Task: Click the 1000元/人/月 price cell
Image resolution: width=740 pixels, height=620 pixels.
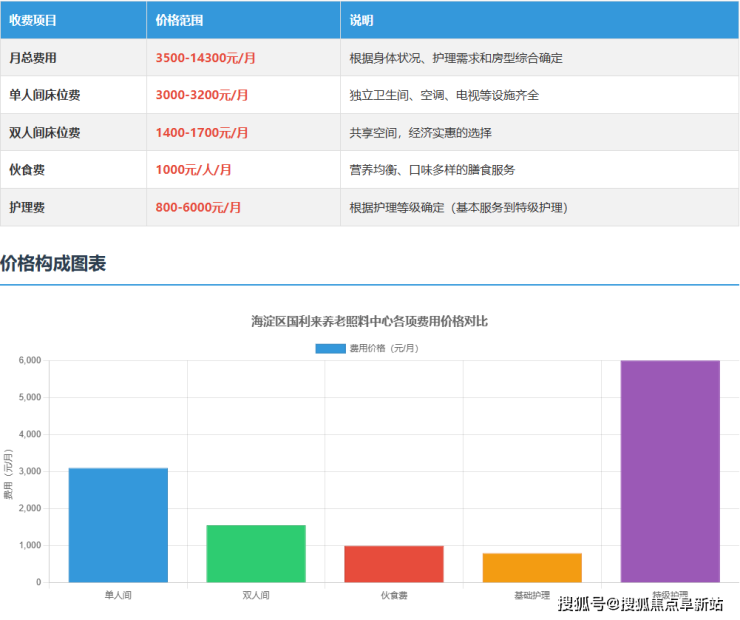Action: click(194, 170)
